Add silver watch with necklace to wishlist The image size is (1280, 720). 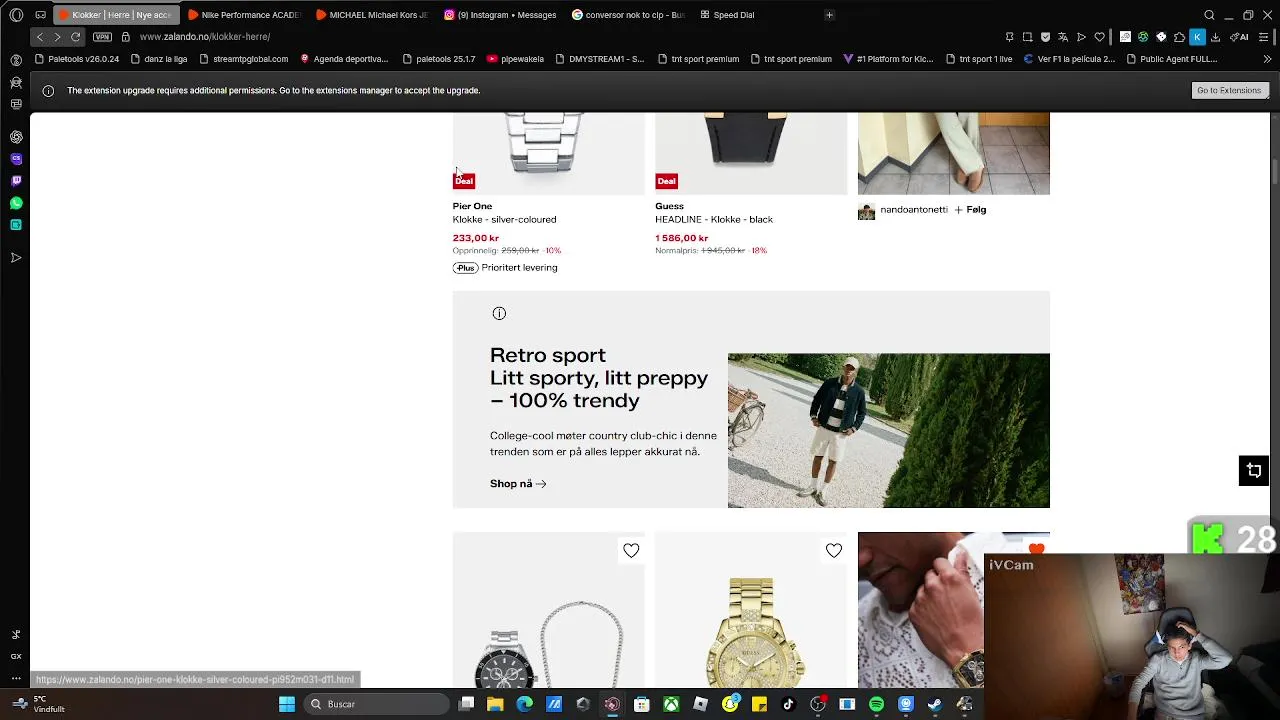[631, 550]
